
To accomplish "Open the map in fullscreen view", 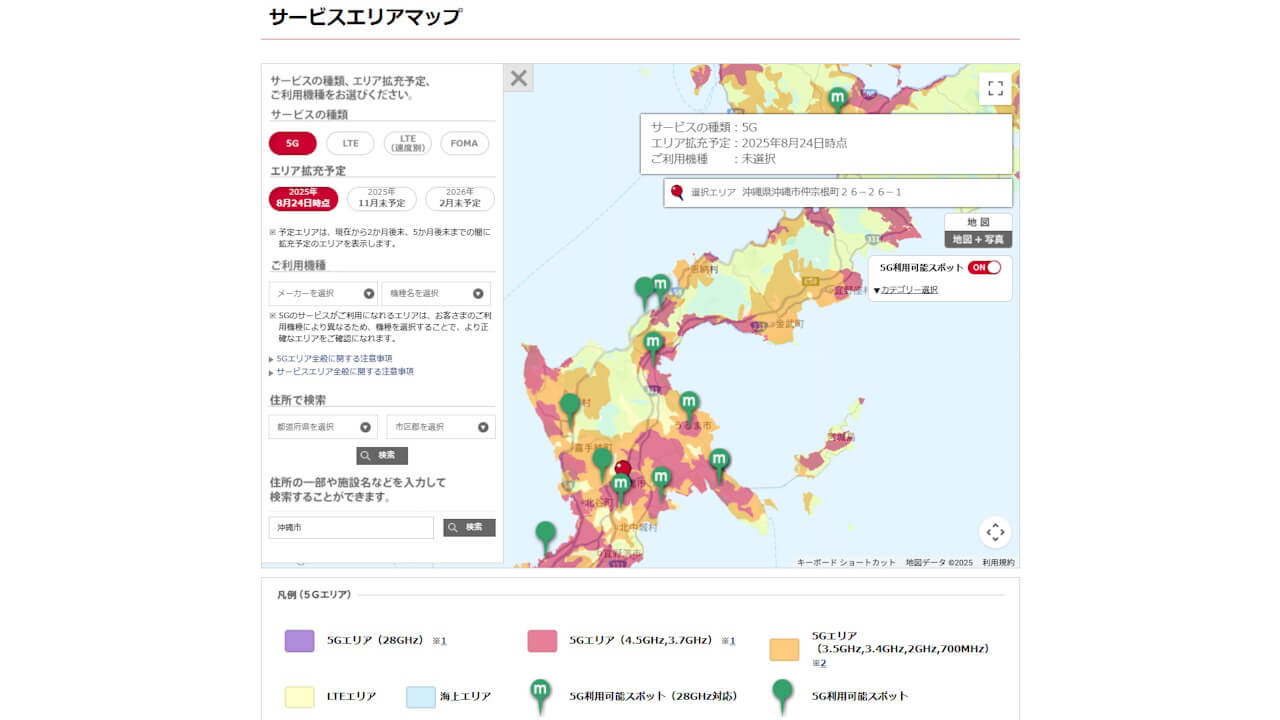I will pyautogui.click(x=995, y=88).
